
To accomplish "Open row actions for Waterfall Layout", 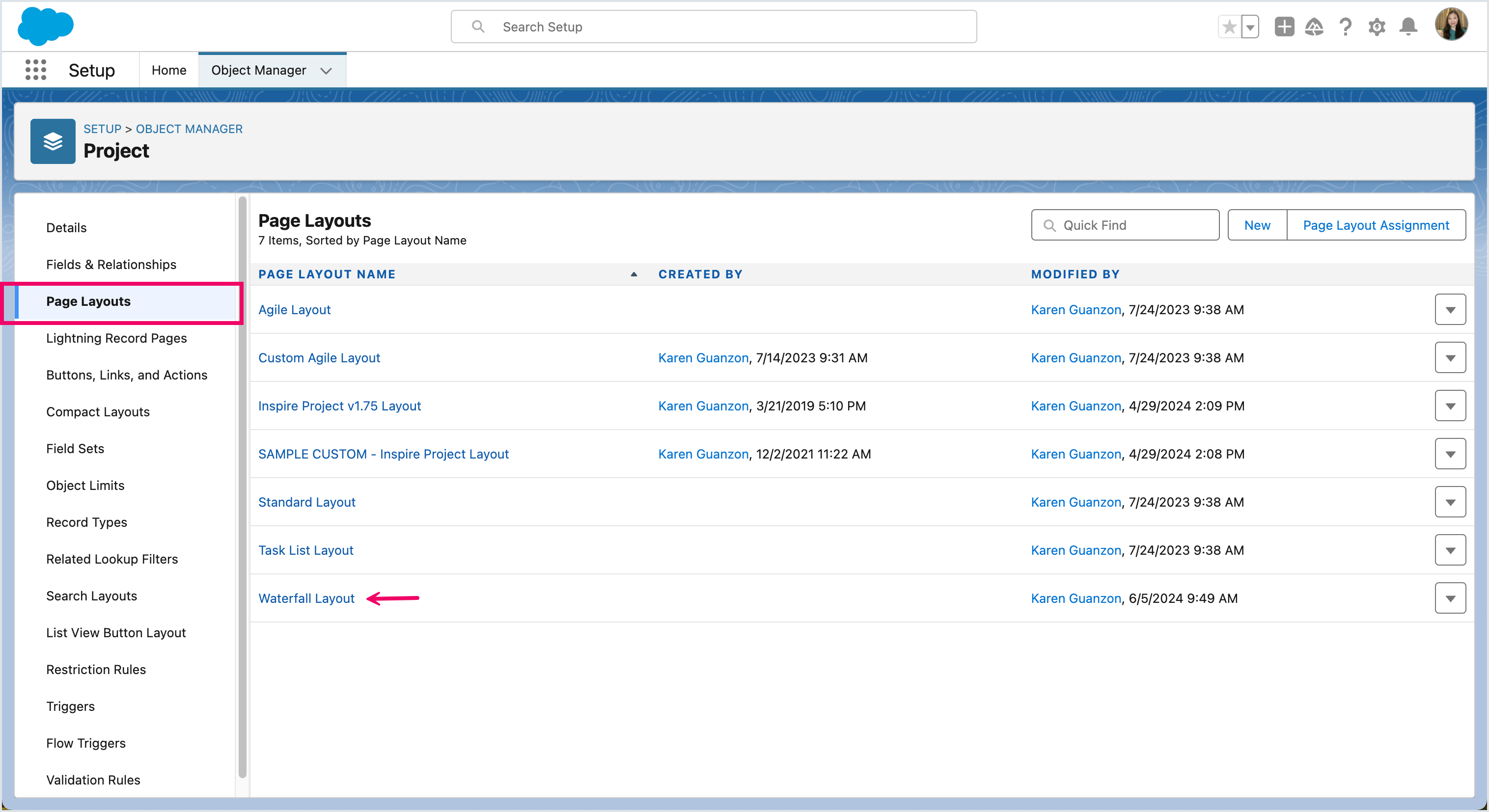I will [x=1450, y=598].
